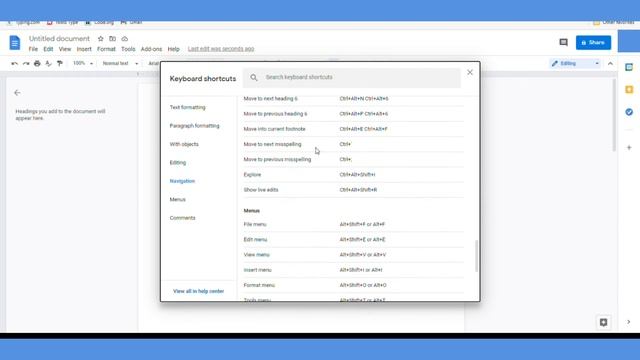Screen dimensions: 640x360
Task: Click the Search keyboard shortcuts field
Action: click(x=352, y=77)
